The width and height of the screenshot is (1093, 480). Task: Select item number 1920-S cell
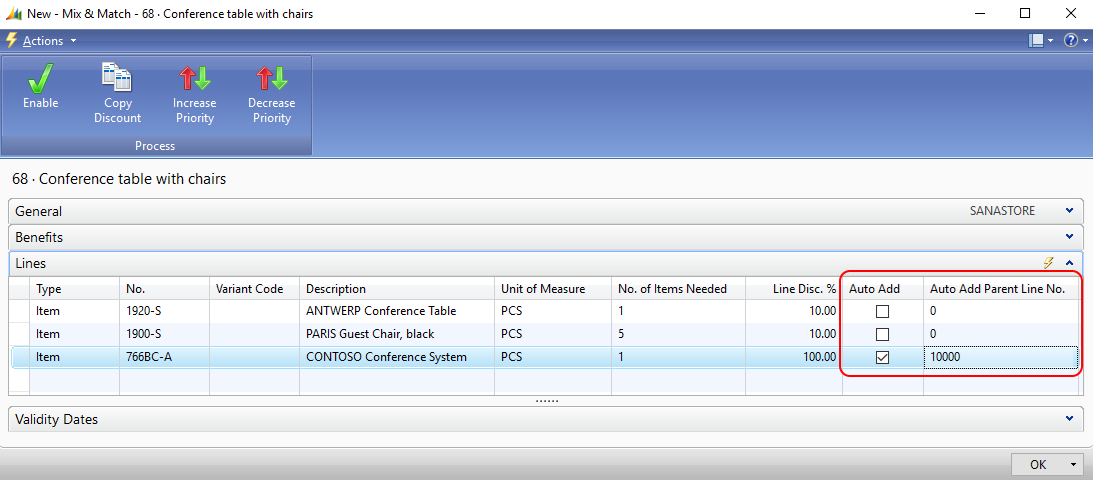click(165, 311)
